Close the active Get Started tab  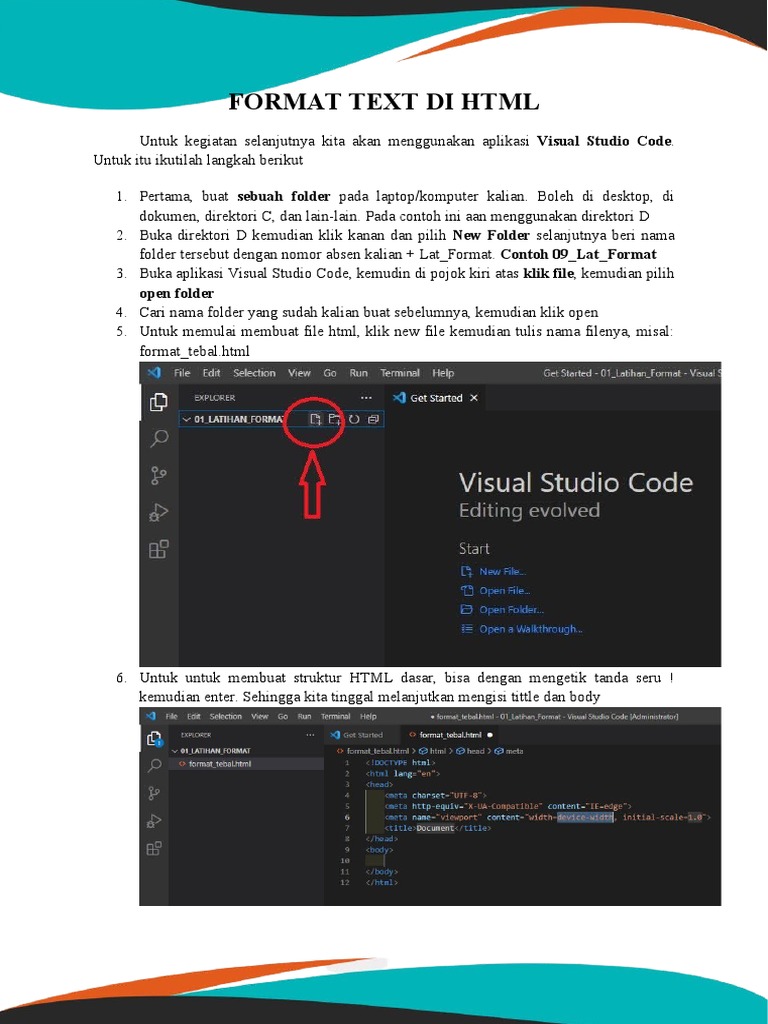(474, 398)
